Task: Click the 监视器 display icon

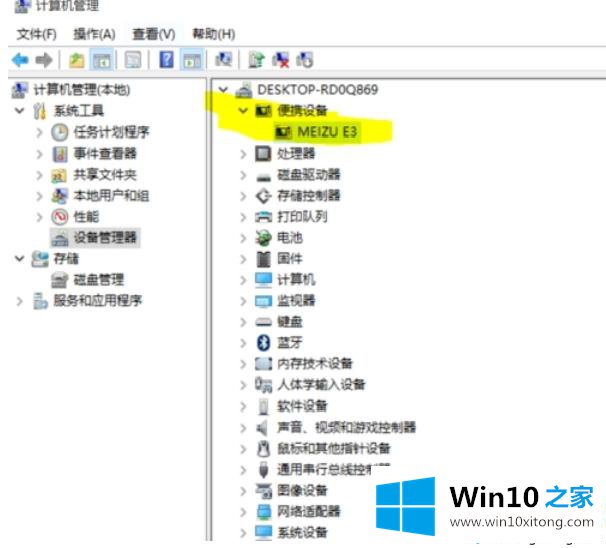Action: [x=264, y=301]
